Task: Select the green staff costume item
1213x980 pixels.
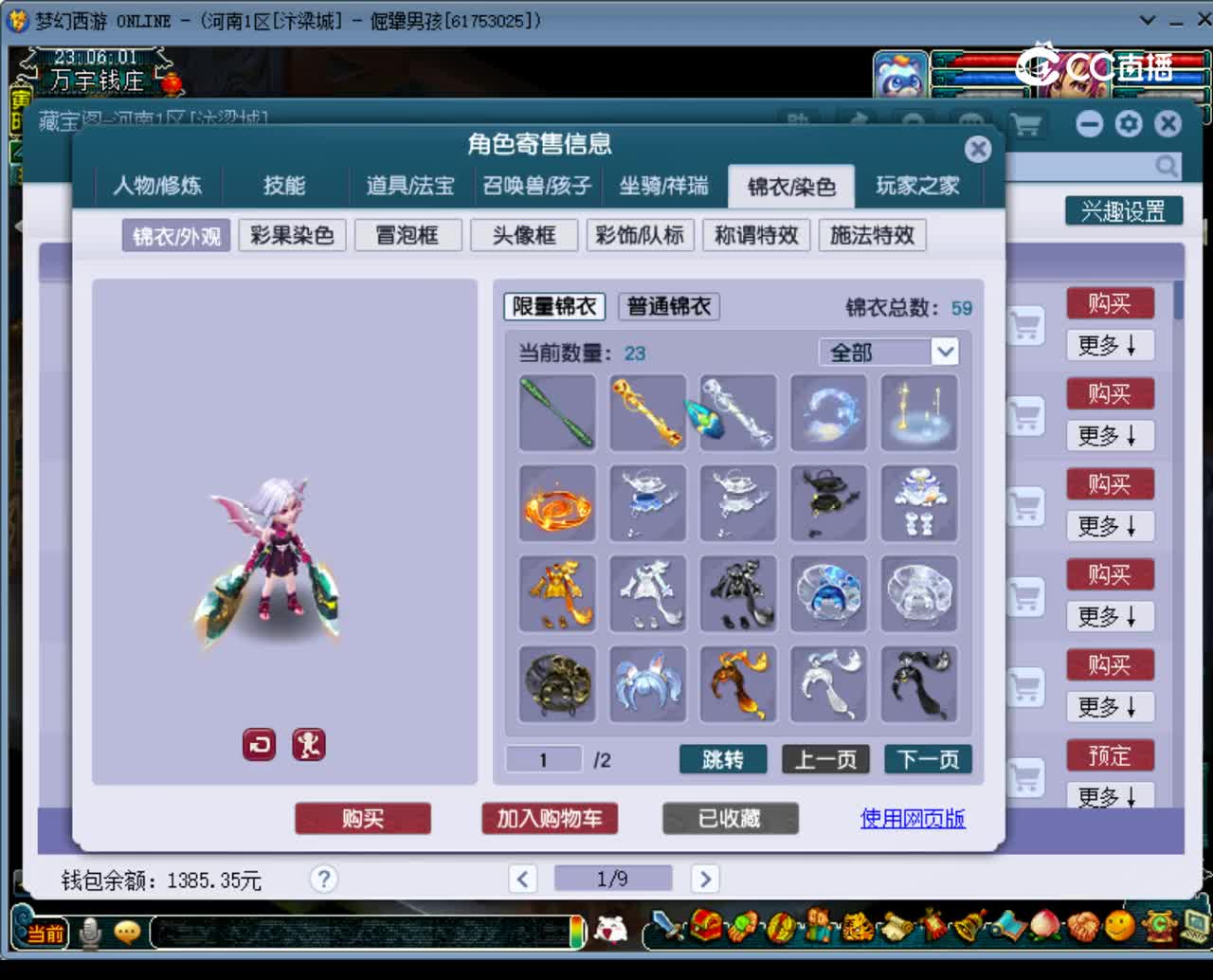Action: pos(557,412)
